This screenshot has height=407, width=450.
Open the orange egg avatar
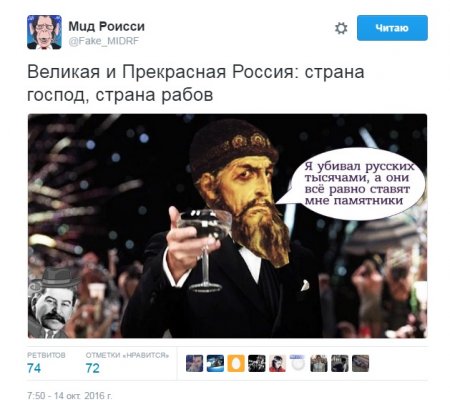[236, 363]
